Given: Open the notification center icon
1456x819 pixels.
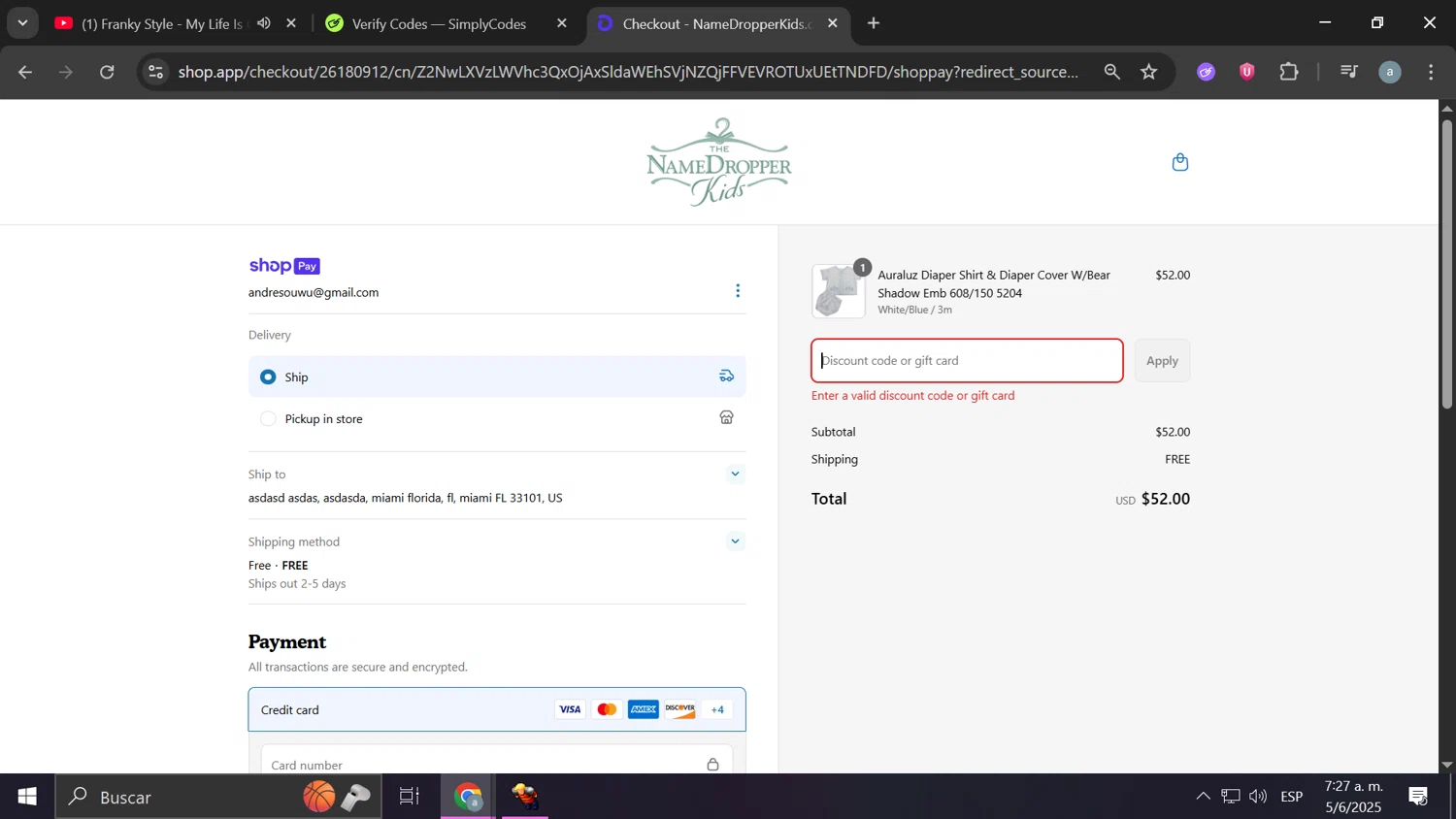Looking at the screenshot, I should pyautogui.click(x=1418, y=797).
